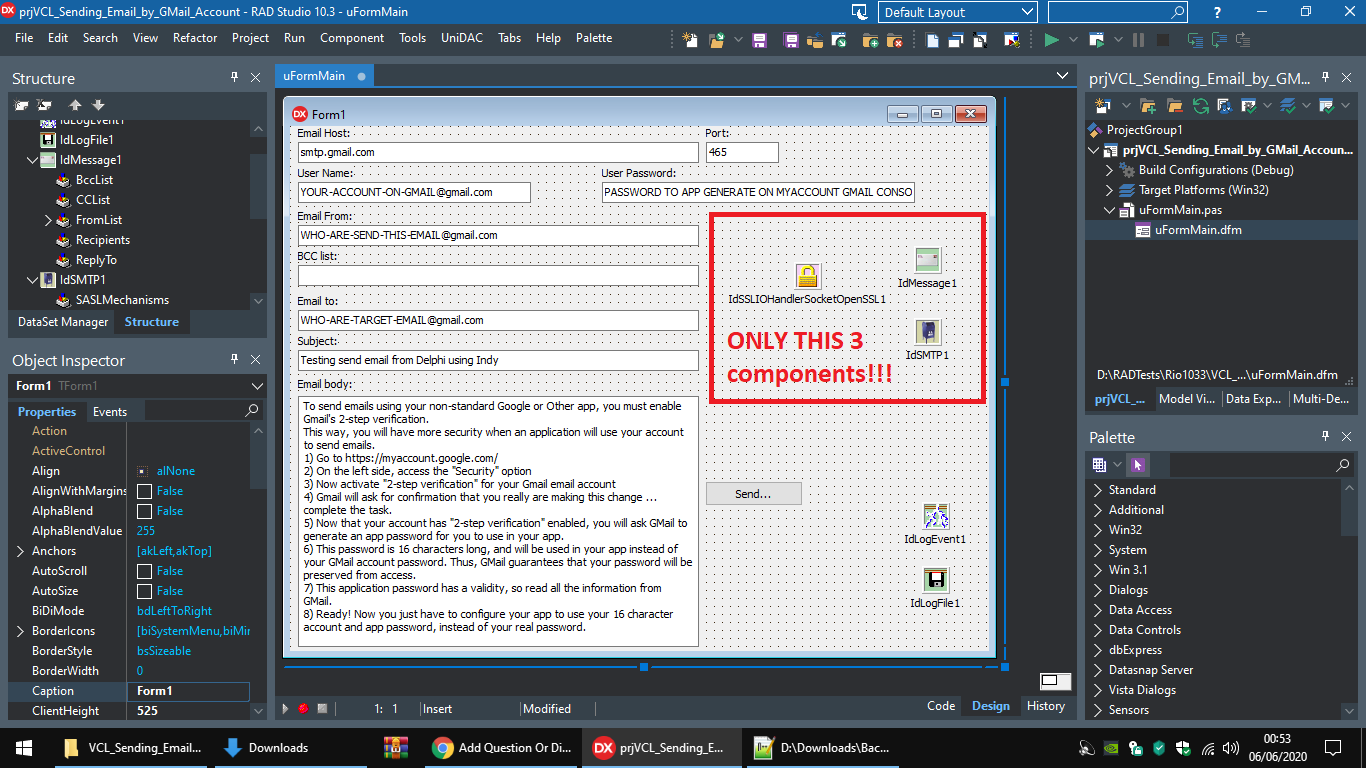
Task: Select uFormMain.dfm in project tree
Action: coord(1198,230)
